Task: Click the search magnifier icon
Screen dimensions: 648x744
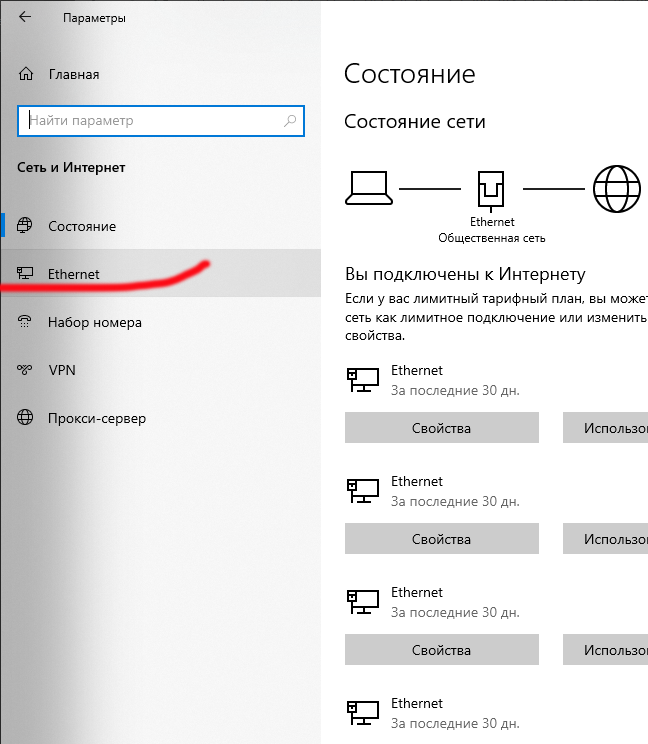Action: (x=290, y=121)
